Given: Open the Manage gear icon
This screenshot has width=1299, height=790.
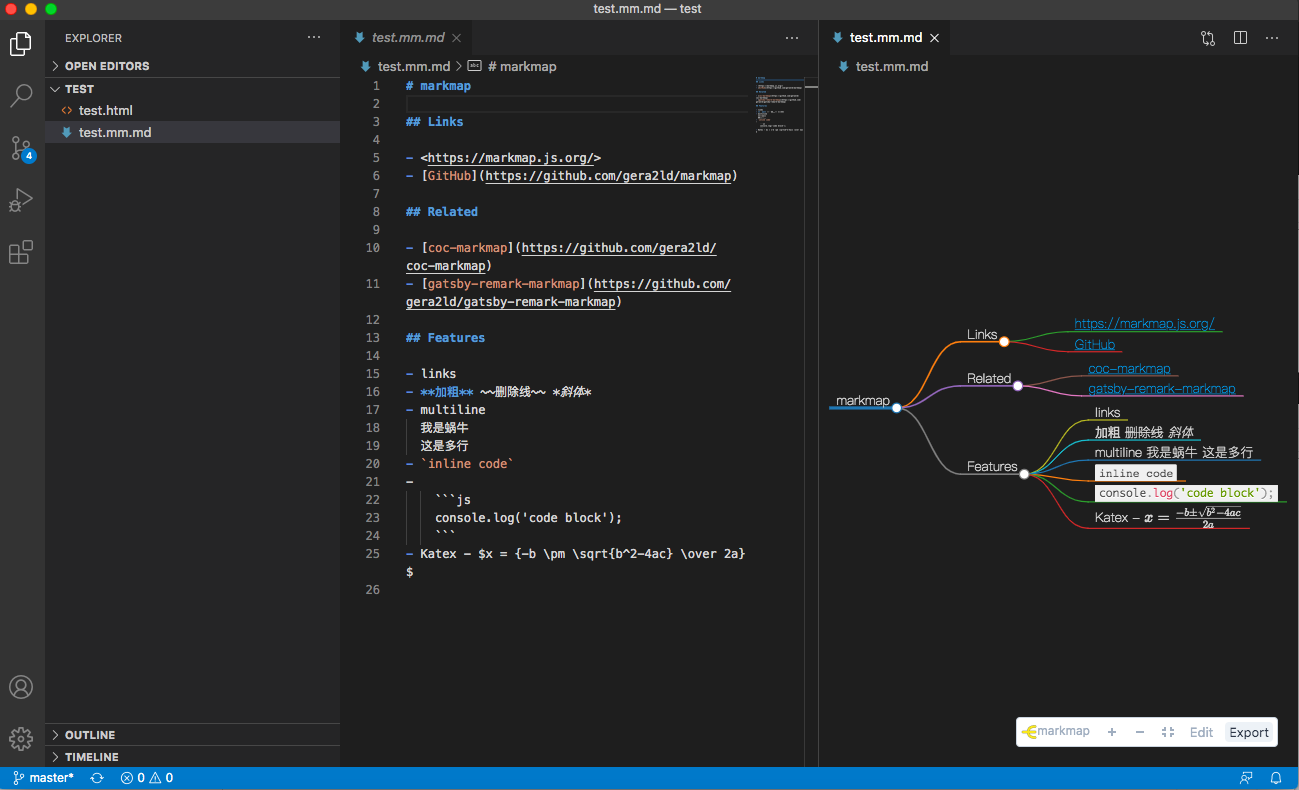Looking at the screenshot, I should [21, 739].
